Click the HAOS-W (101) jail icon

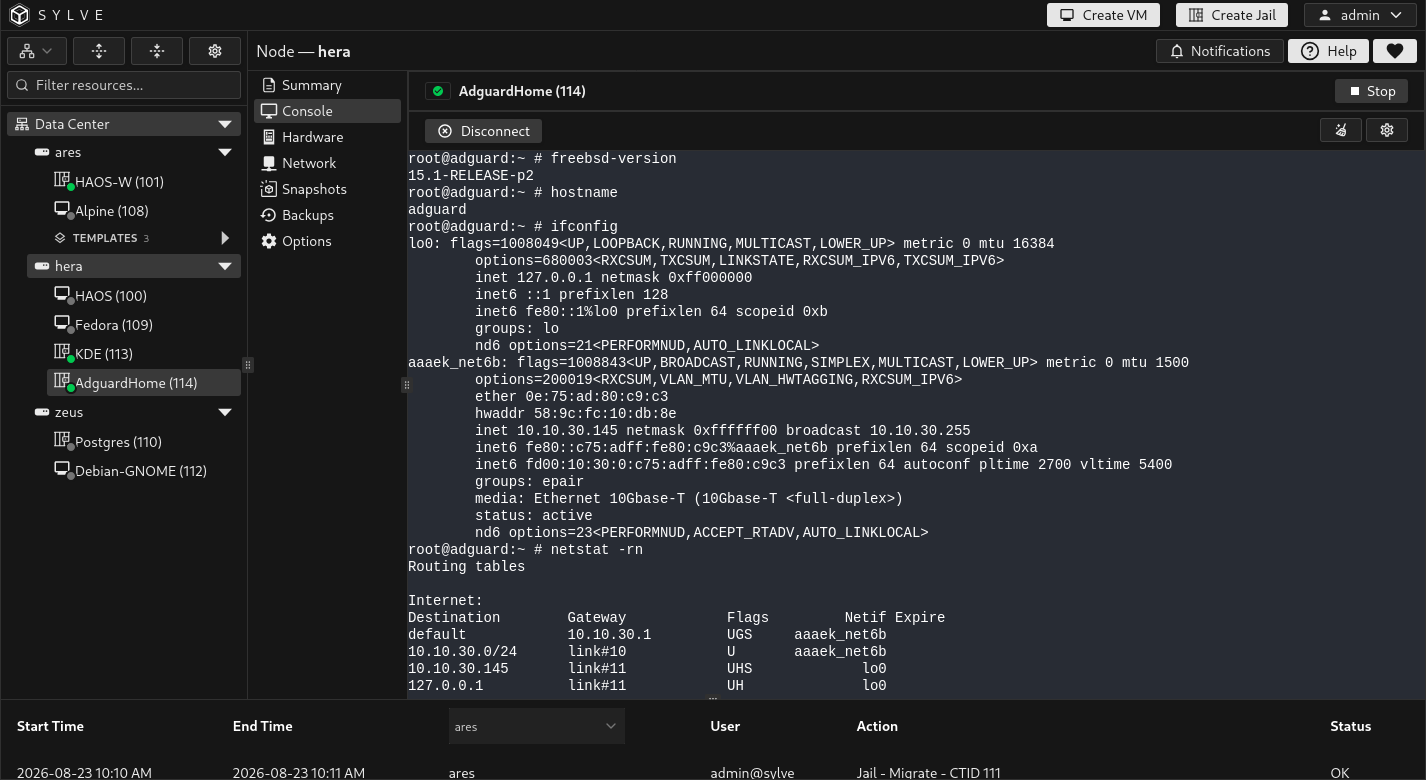click(x=62, y=181)
